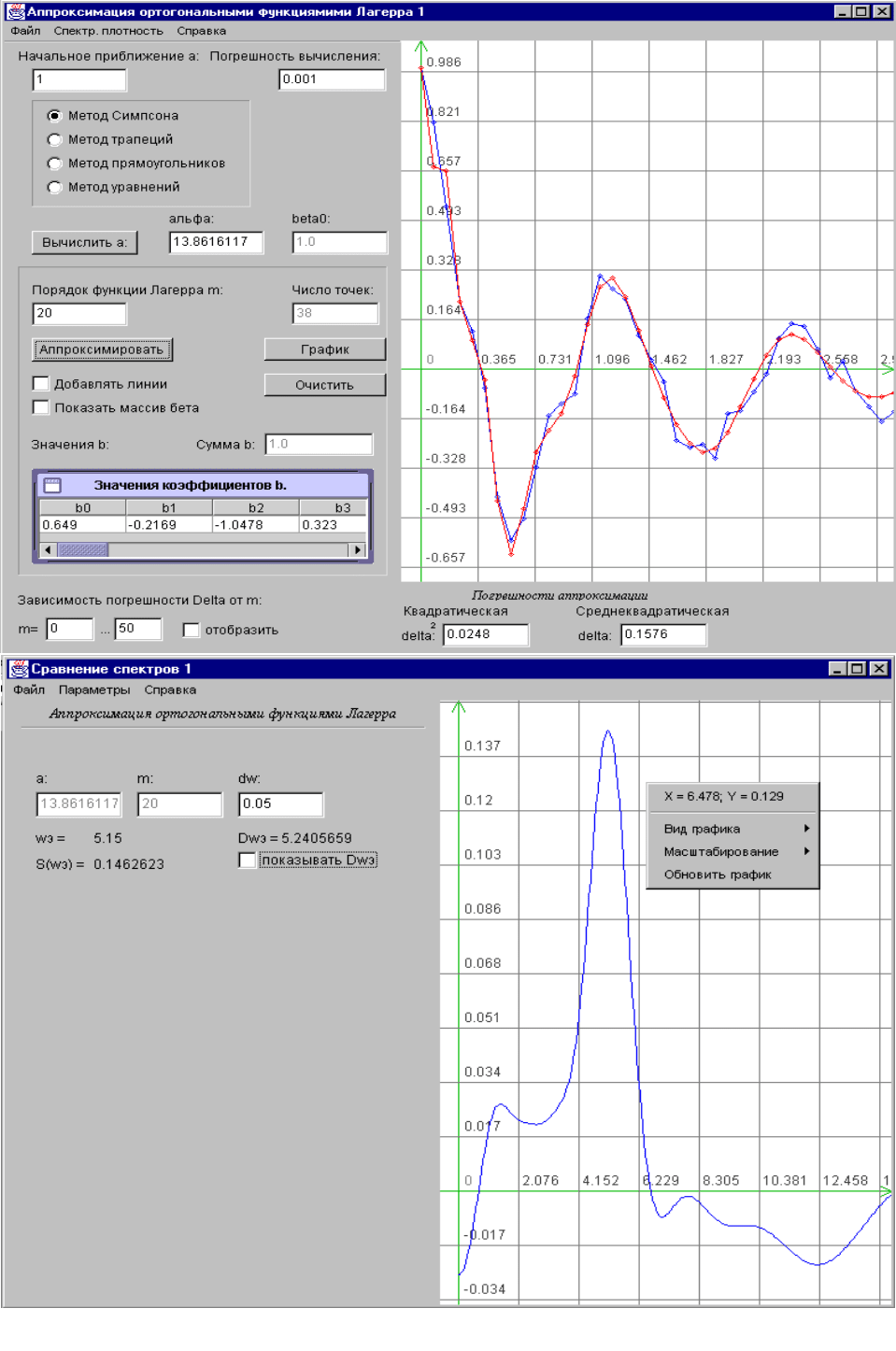The height and width of the screenshot is (1351, 896).
Task: Click the Laguerre order m field showing 20
Action: [x=79, y=313]
